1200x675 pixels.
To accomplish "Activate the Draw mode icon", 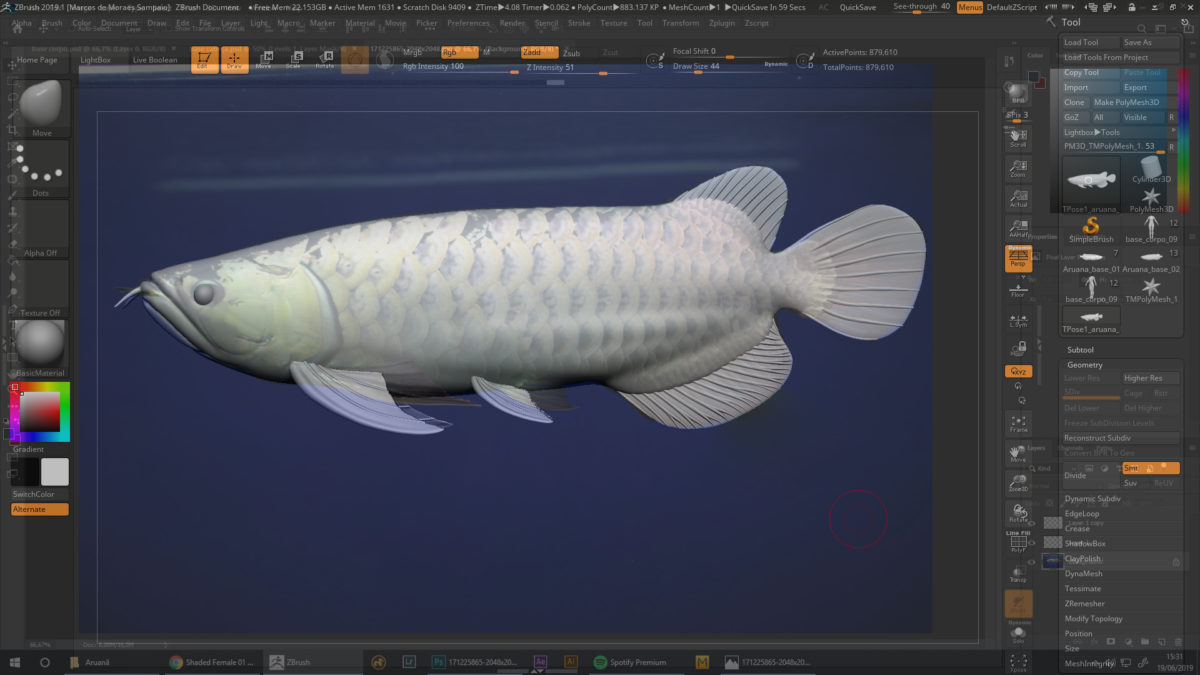I will coord(234,60).
